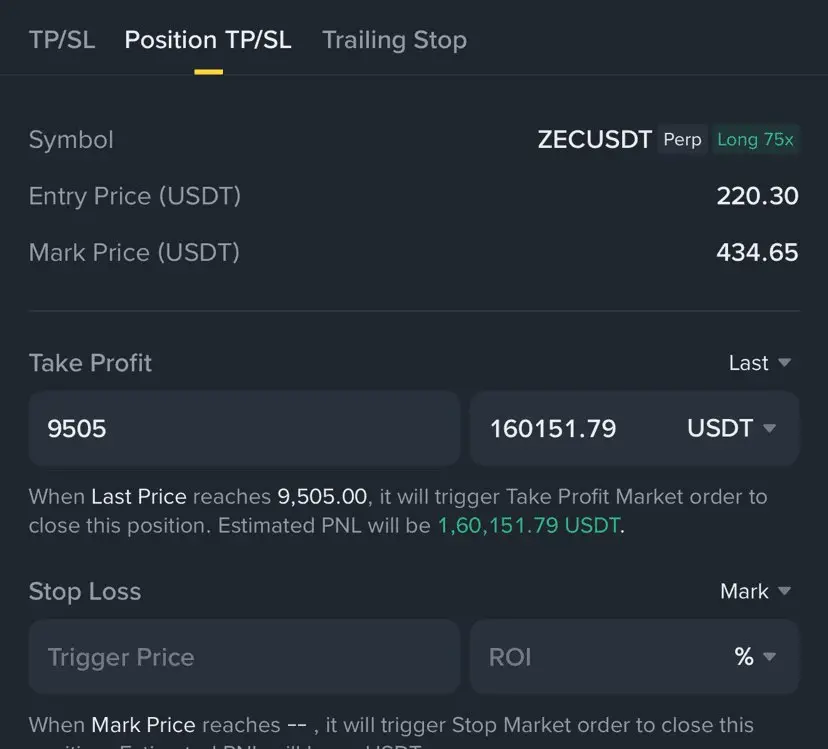Expand the USDT unit dropdown
828x749 pixels.
pos(732,428)
